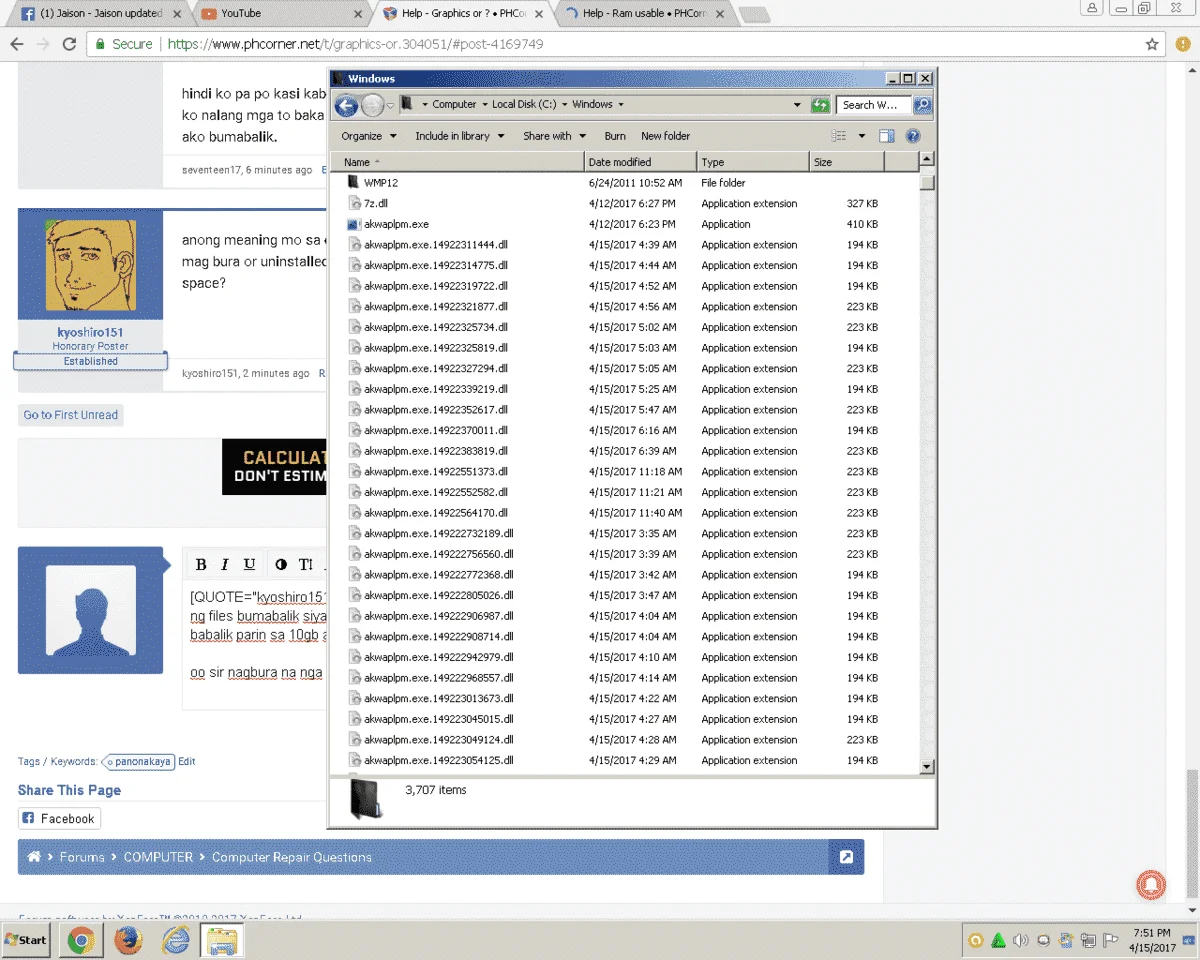
Task: Toggle bold in the reply editor
Action: (x=201, y=564)
